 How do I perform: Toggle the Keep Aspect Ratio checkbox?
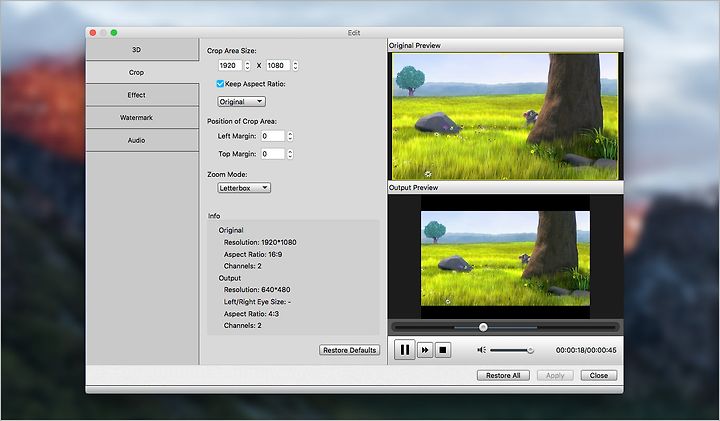click(x=220, y=84)
